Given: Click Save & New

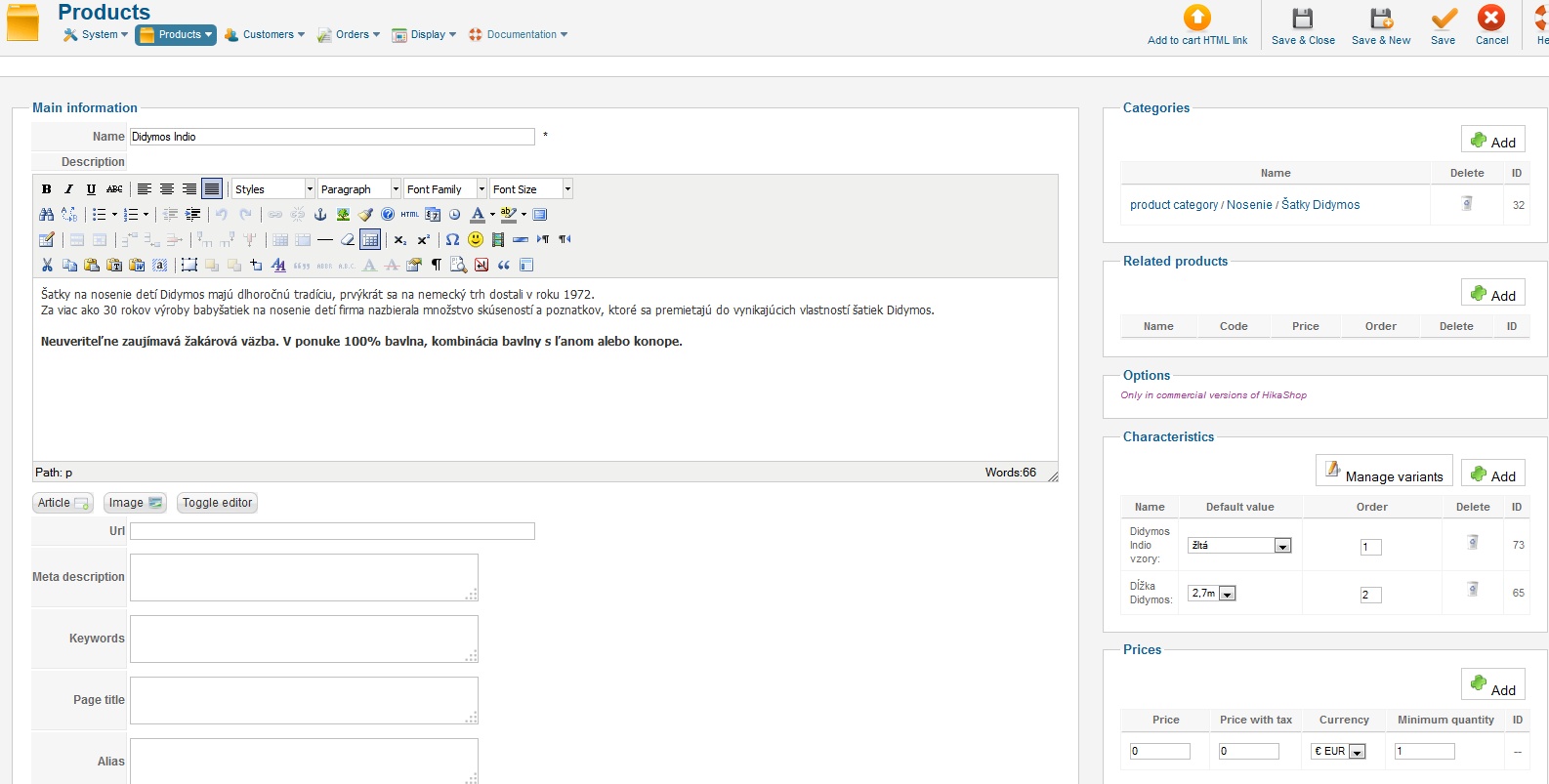Looking at the screenshot, I should pyautogui.click(x=1381, y=25).
